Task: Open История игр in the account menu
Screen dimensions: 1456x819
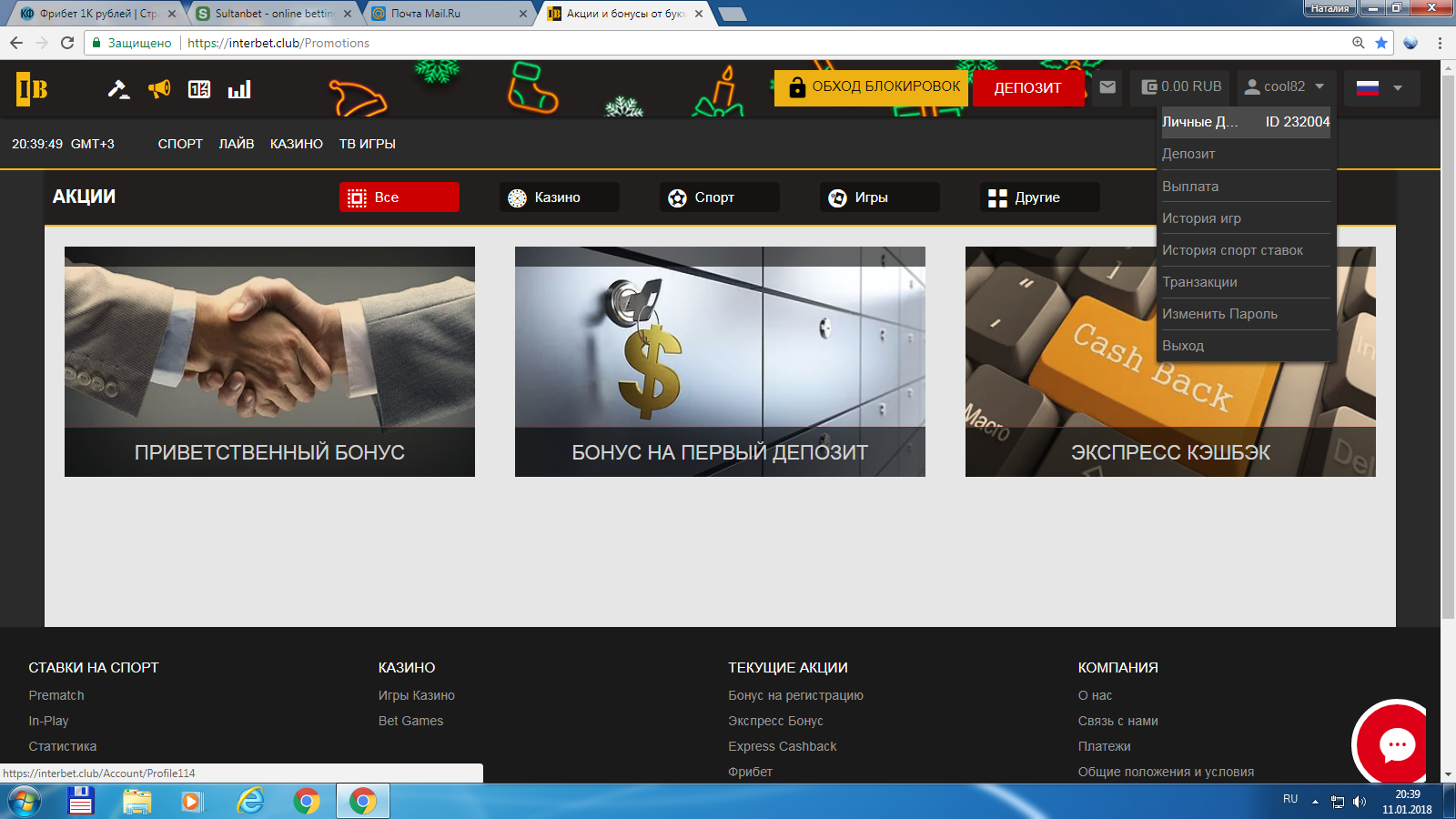Action: tap(1246, 218)
